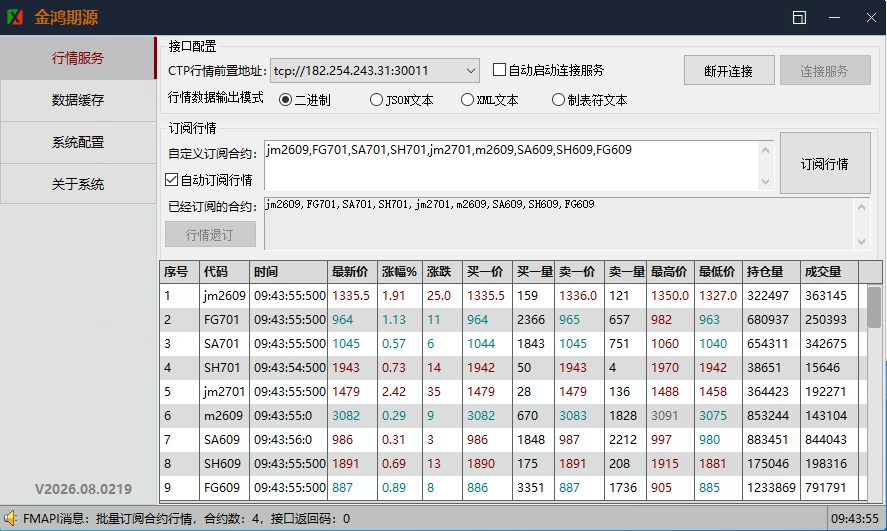Select the jm2609 code cell
This screenshot has width=887, height=531.
click(224, 296)
